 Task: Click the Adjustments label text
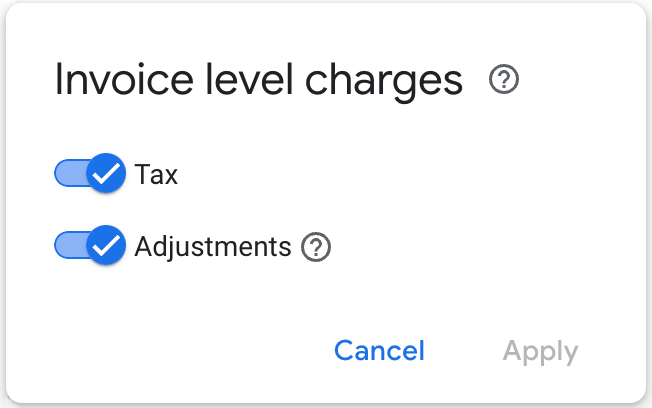(213, 246)
